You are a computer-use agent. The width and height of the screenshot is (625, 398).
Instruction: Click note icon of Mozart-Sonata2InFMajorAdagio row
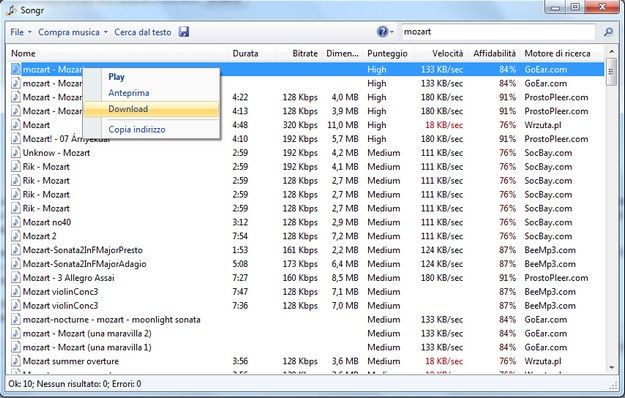point(16,264)
